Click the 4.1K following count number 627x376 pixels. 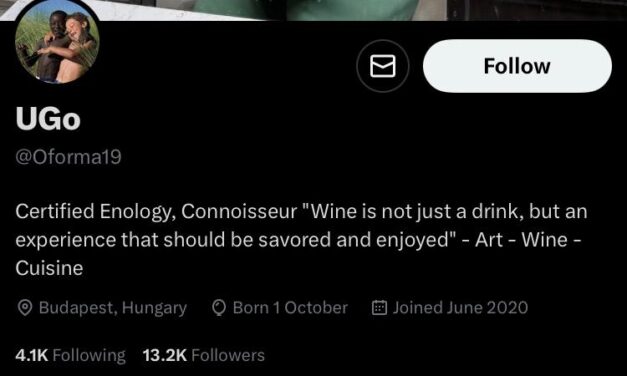[32, 355]
